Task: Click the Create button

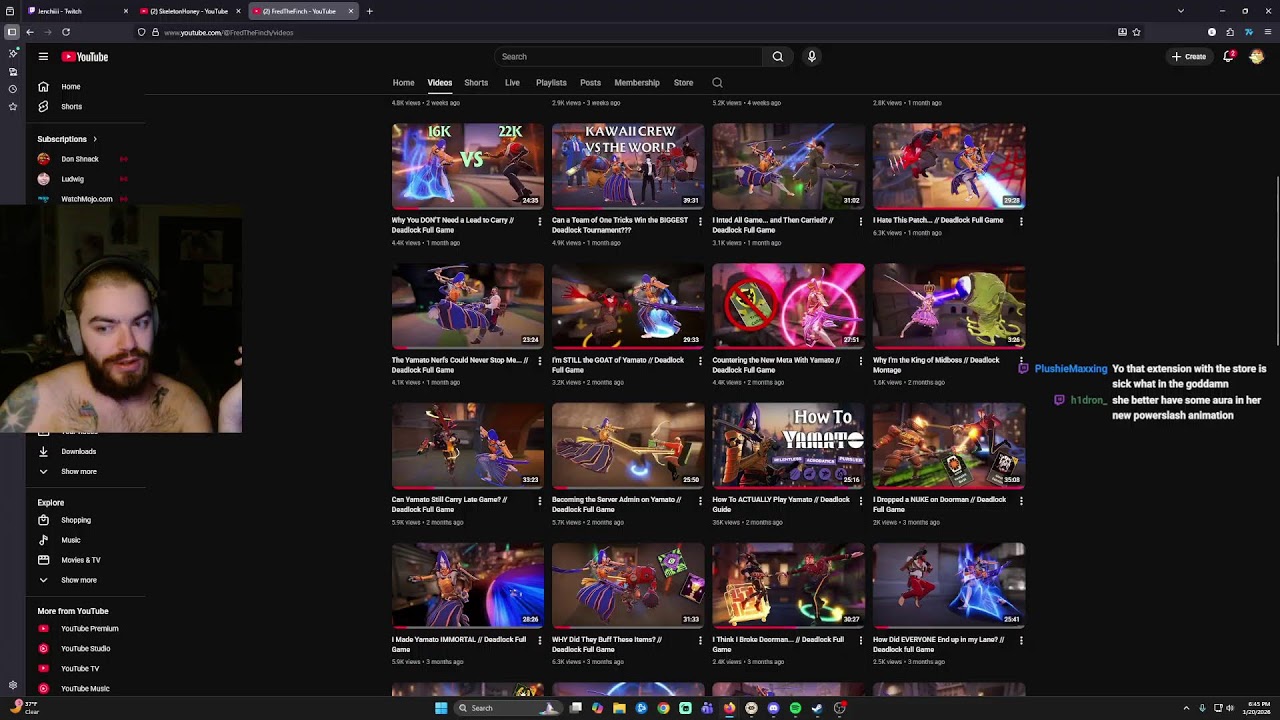Action: point(1189,57)
